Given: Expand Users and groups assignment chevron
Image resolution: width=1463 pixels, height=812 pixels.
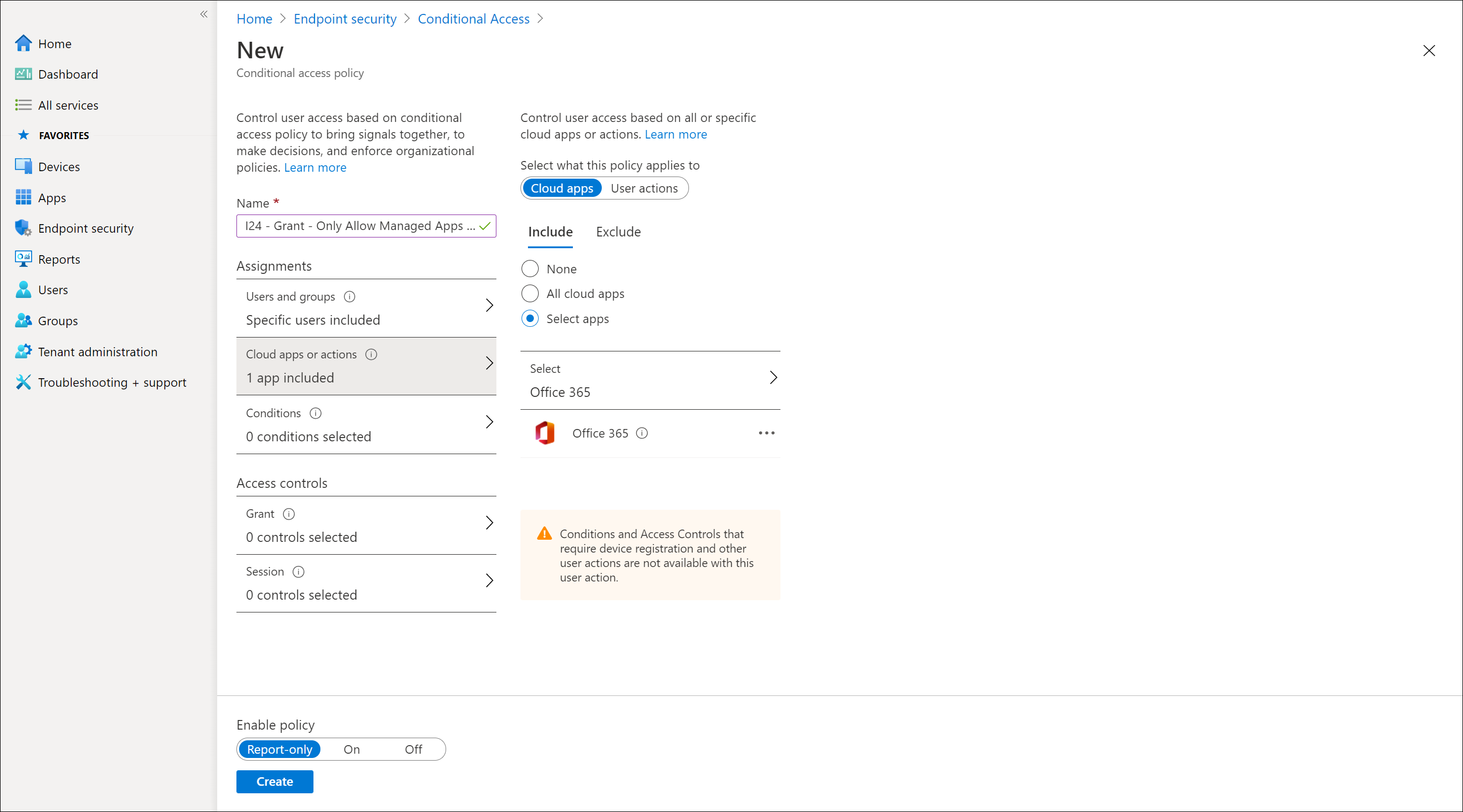Looking at the screenshot, I should click(489, 305).
